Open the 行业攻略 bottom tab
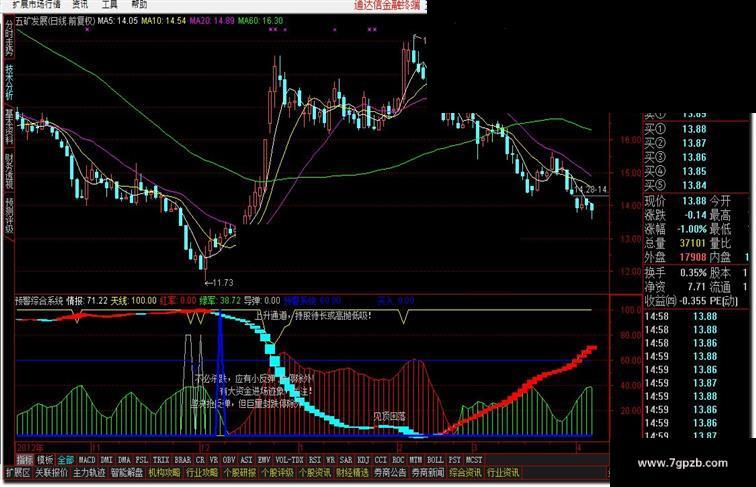This screenshot has width=756, height=487. pyautogui.click(x=202, y=473)
